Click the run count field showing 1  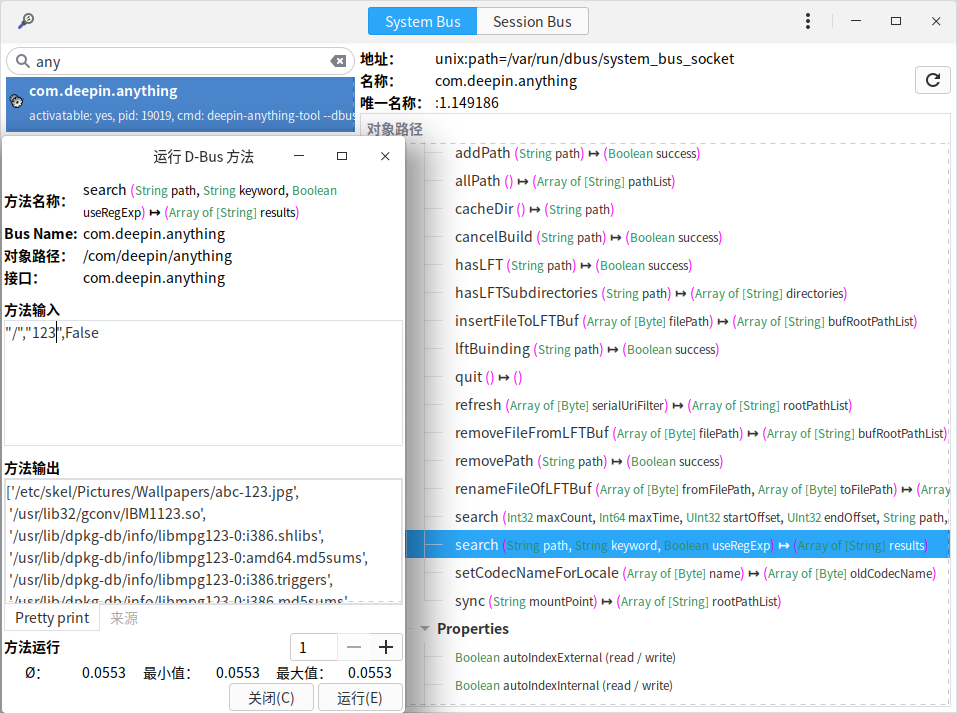coord(314,647)
